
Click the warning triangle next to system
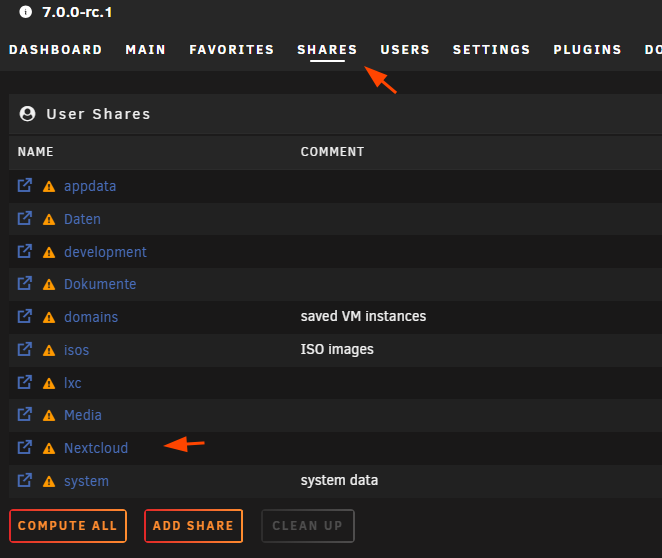click(x=49, y=481)
